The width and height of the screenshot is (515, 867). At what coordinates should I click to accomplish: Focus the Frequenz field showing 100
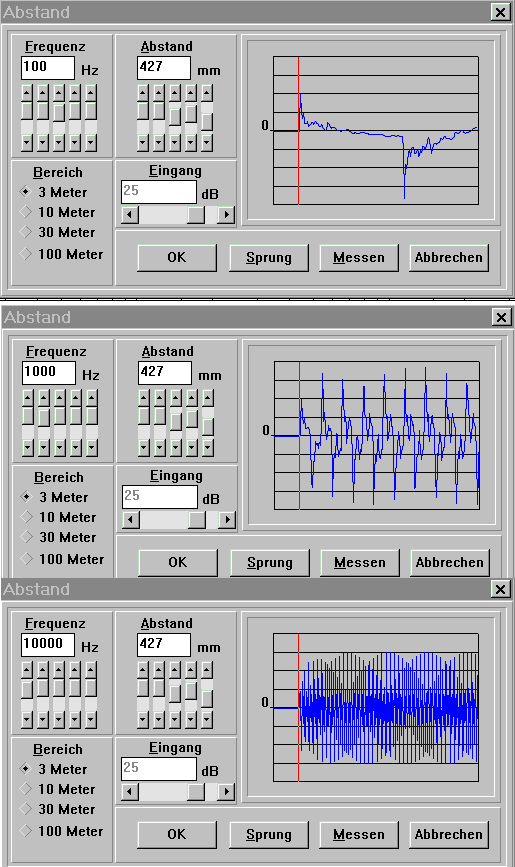(48, 68)
